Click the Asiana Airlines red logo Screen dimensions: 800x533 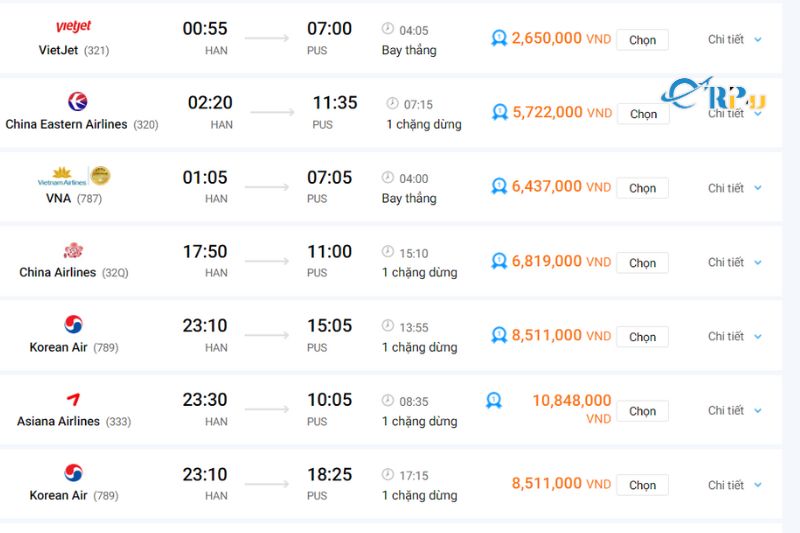(73, 400)
